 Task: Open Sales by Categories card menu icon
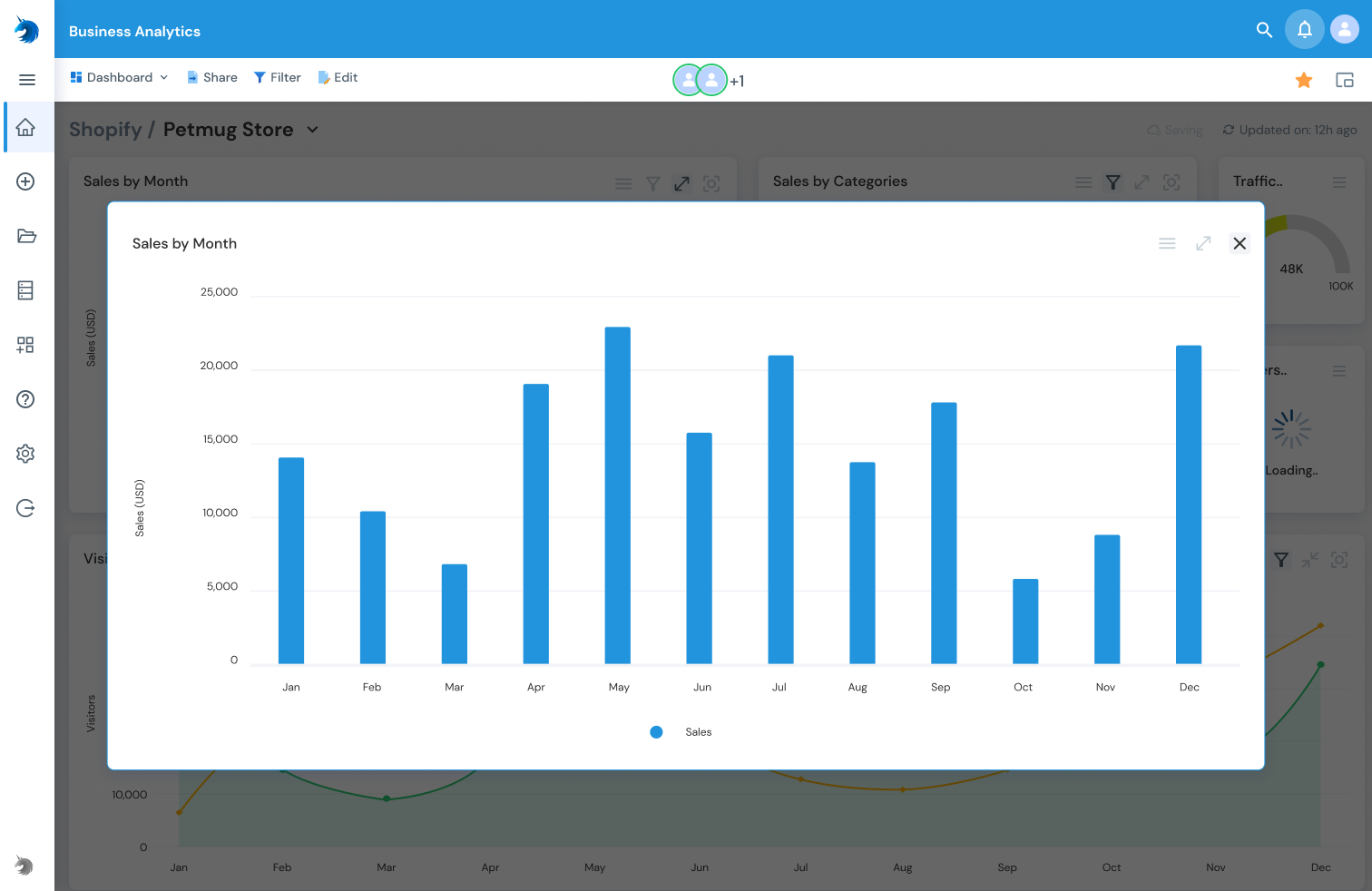tap(1083, 182)
